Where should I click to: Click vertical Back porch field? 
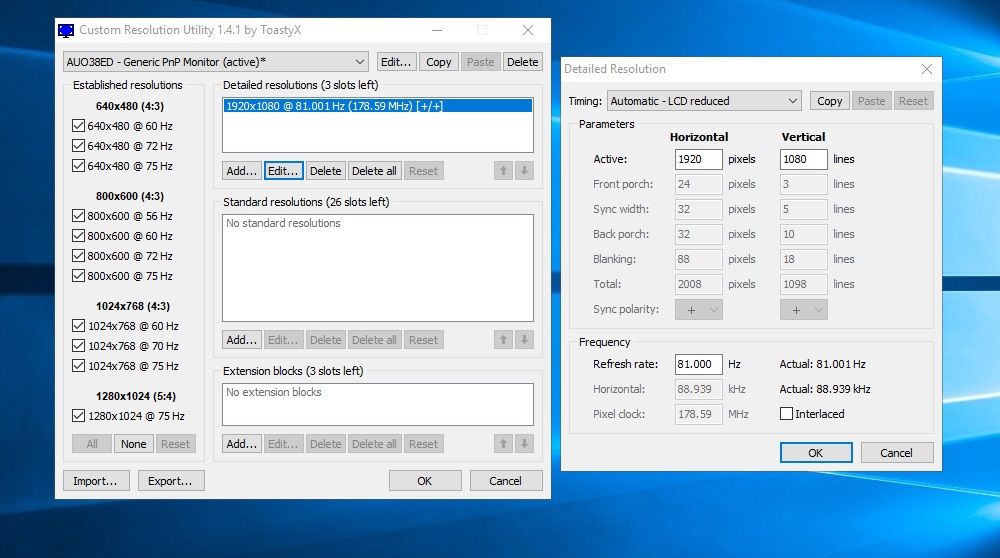tap(804, 234)
